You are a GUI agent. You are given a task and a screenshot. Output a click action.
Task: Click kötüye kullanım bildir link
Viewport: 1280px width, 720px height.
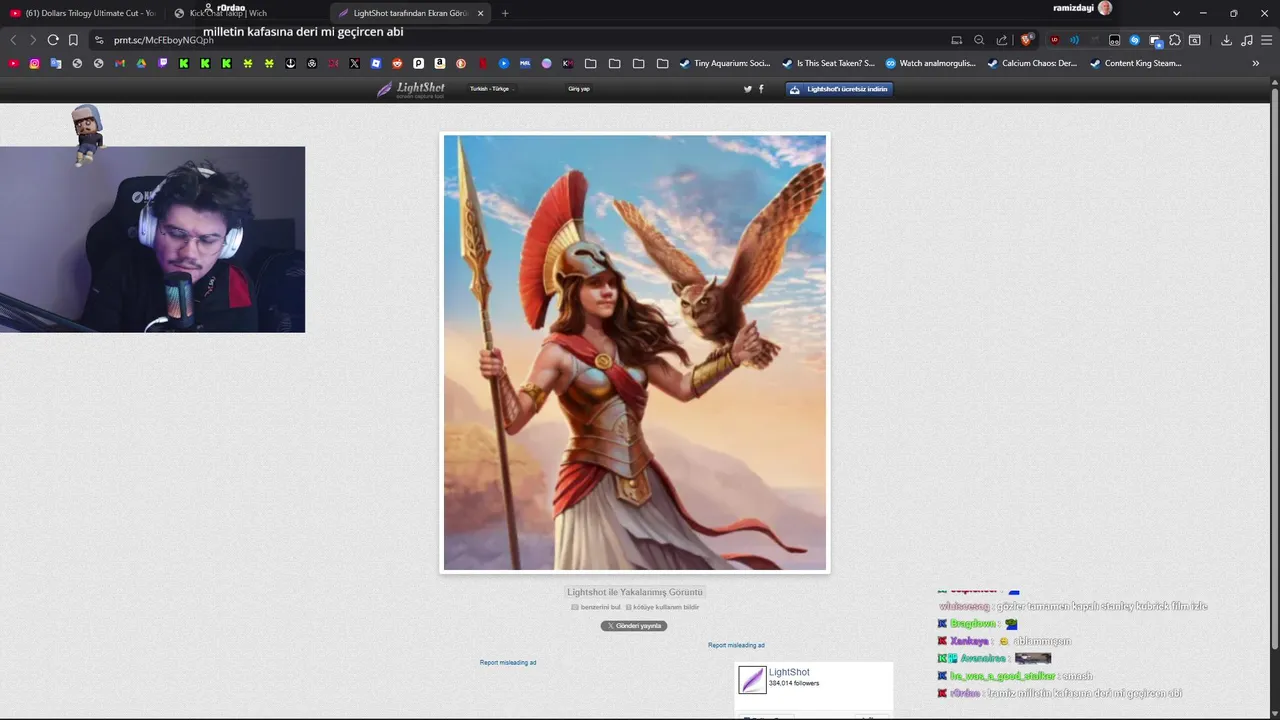point(662,607)
